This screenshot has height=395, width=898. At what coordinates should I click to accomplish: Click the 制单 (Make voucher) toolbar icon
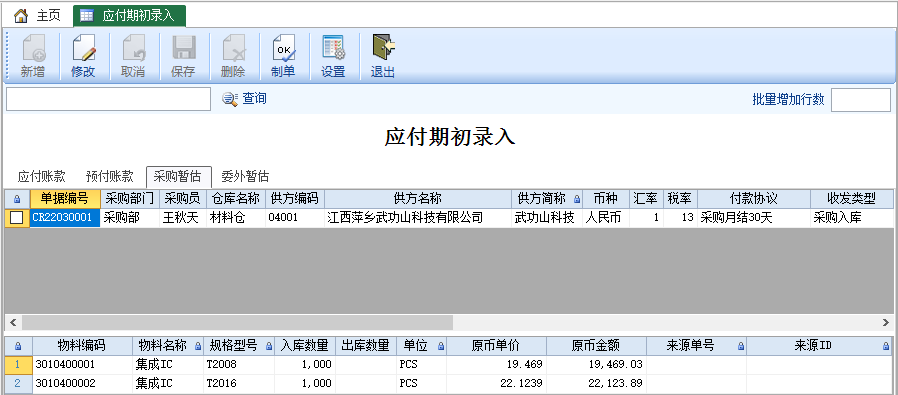coord(283,48)
